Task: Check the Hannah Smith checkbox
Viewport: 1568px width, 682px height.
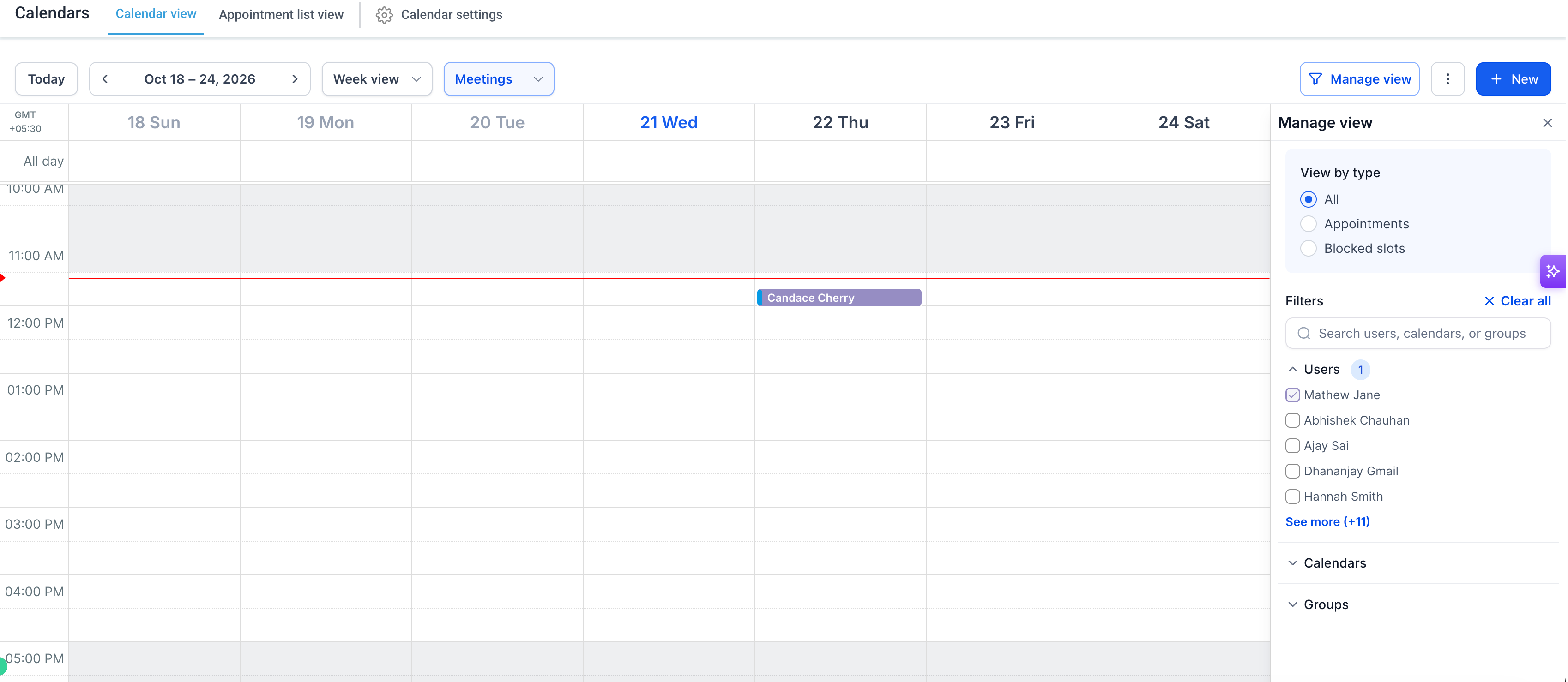Action: coord(1292,497)
